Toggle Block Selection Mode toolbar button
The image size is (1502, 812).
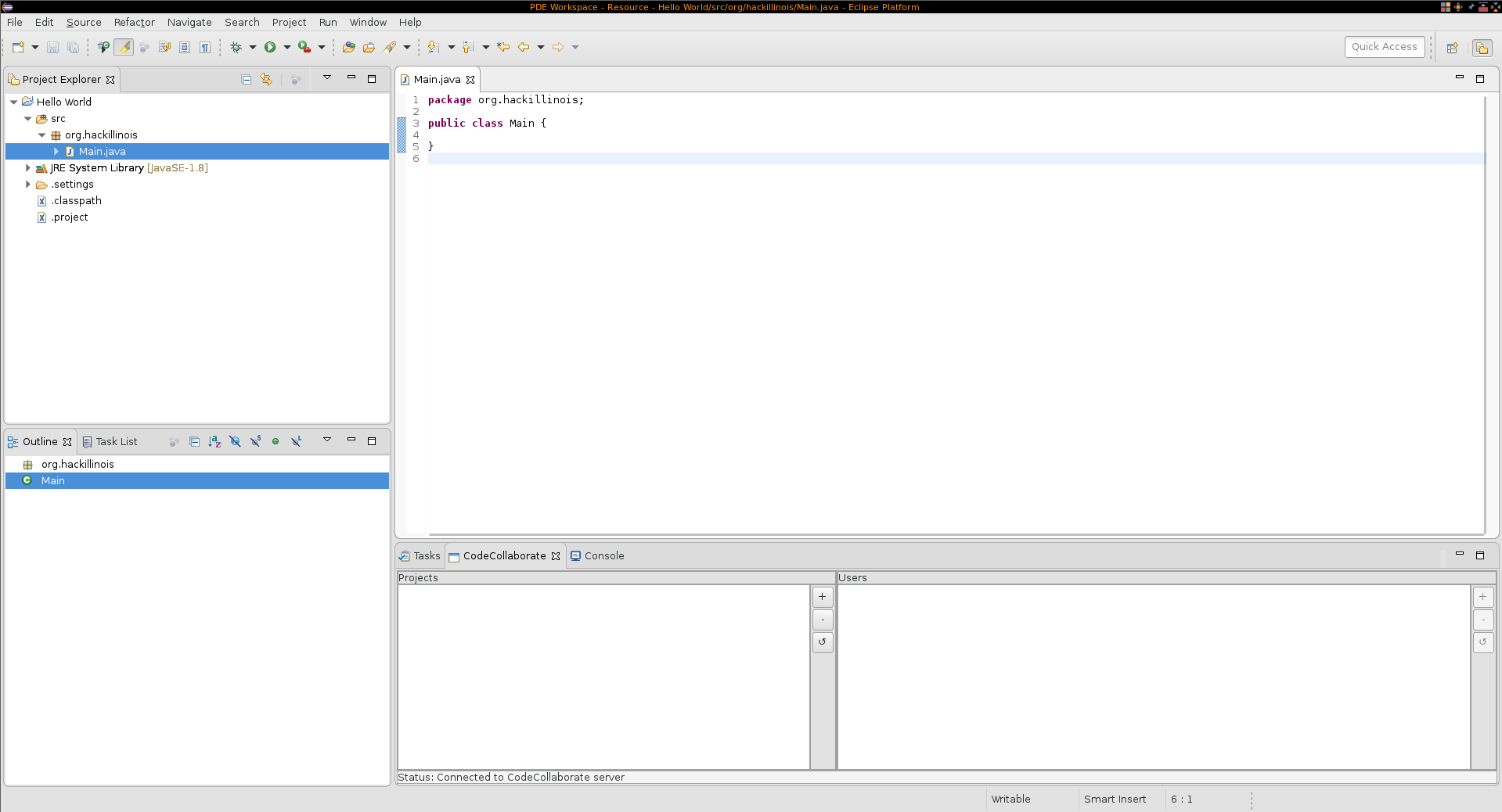185,47
